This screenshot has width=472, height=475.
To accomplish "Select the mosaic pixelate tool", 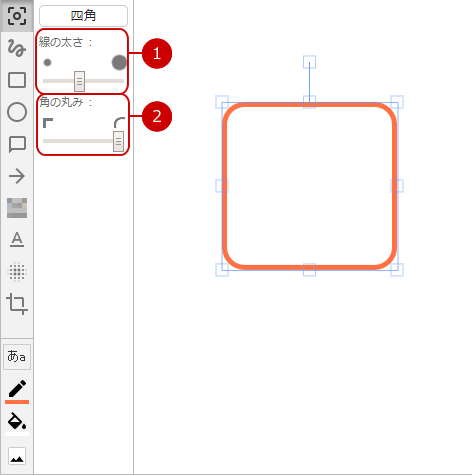I will click(x=17, y=208).
